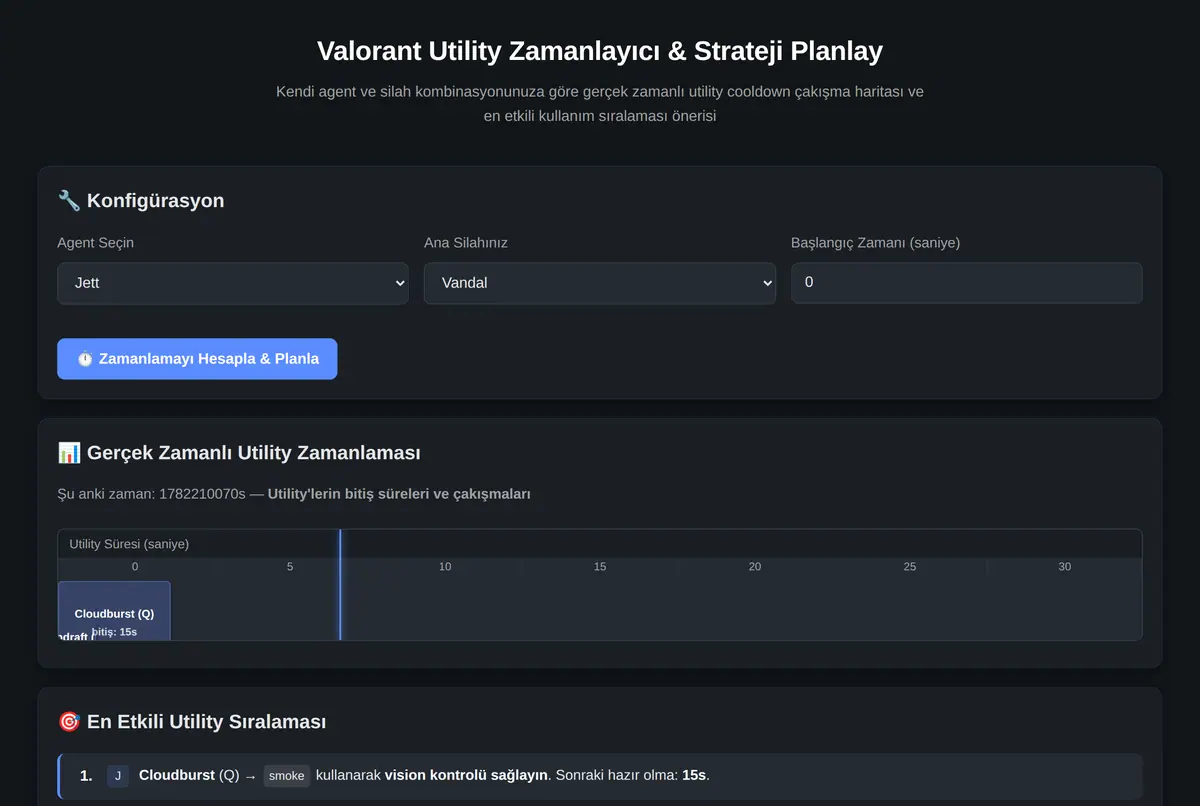Viewport: 1200px width, 806px height.
Task: Focus the Başlangıç Zamanı input field
Action: (967, 283)
